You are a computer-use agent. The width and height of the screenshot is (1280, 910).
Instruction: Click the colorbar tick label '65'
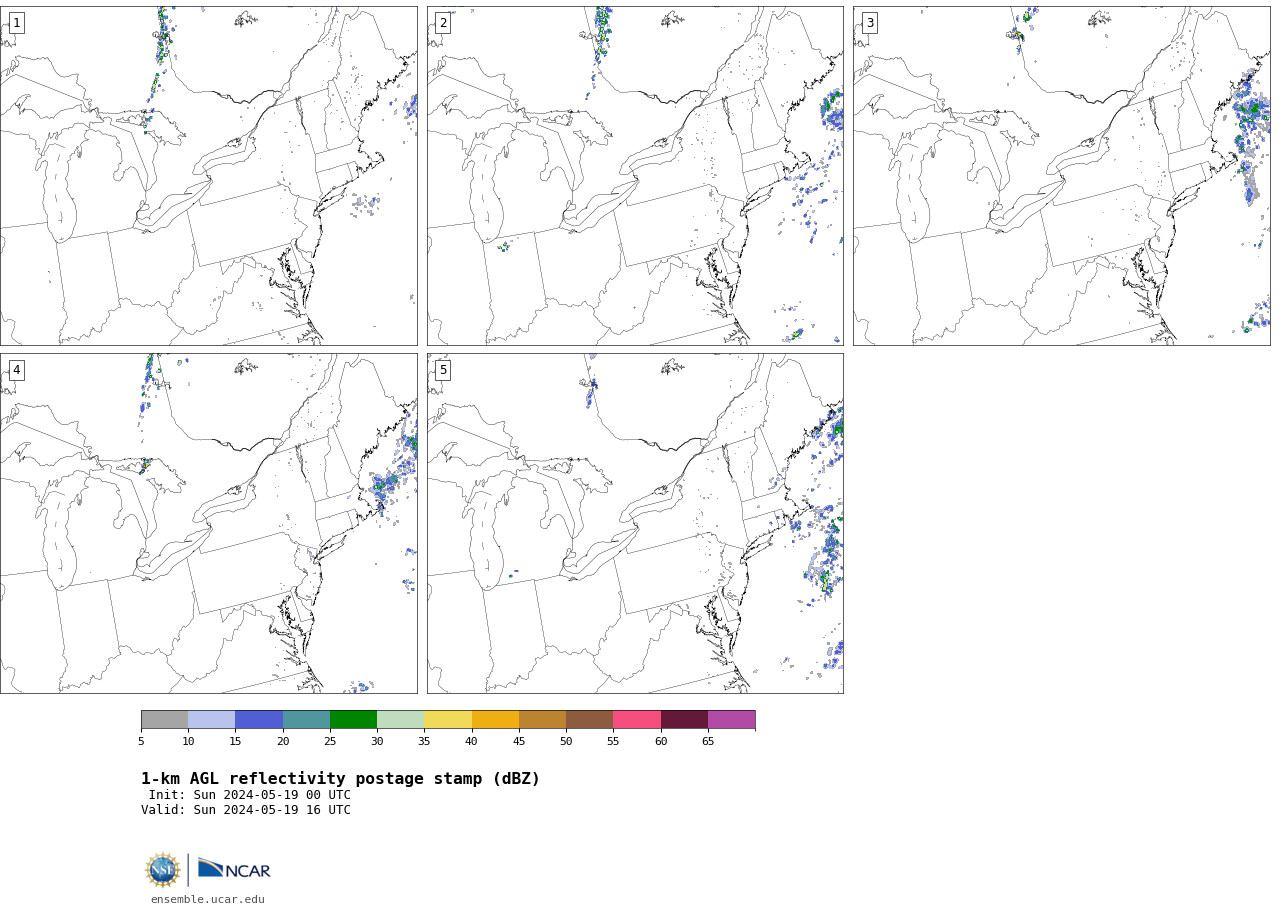pos(708,741)
